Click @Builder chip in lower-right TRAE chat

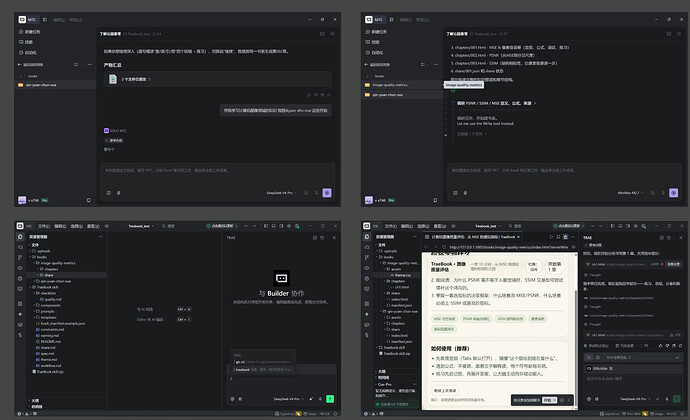(601, 368)
